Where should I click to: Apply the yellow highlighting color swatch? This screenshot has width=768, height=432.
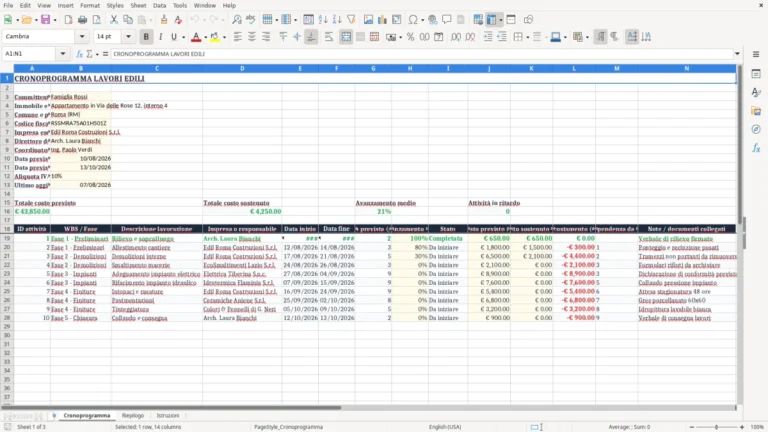[x=215, y=37]
